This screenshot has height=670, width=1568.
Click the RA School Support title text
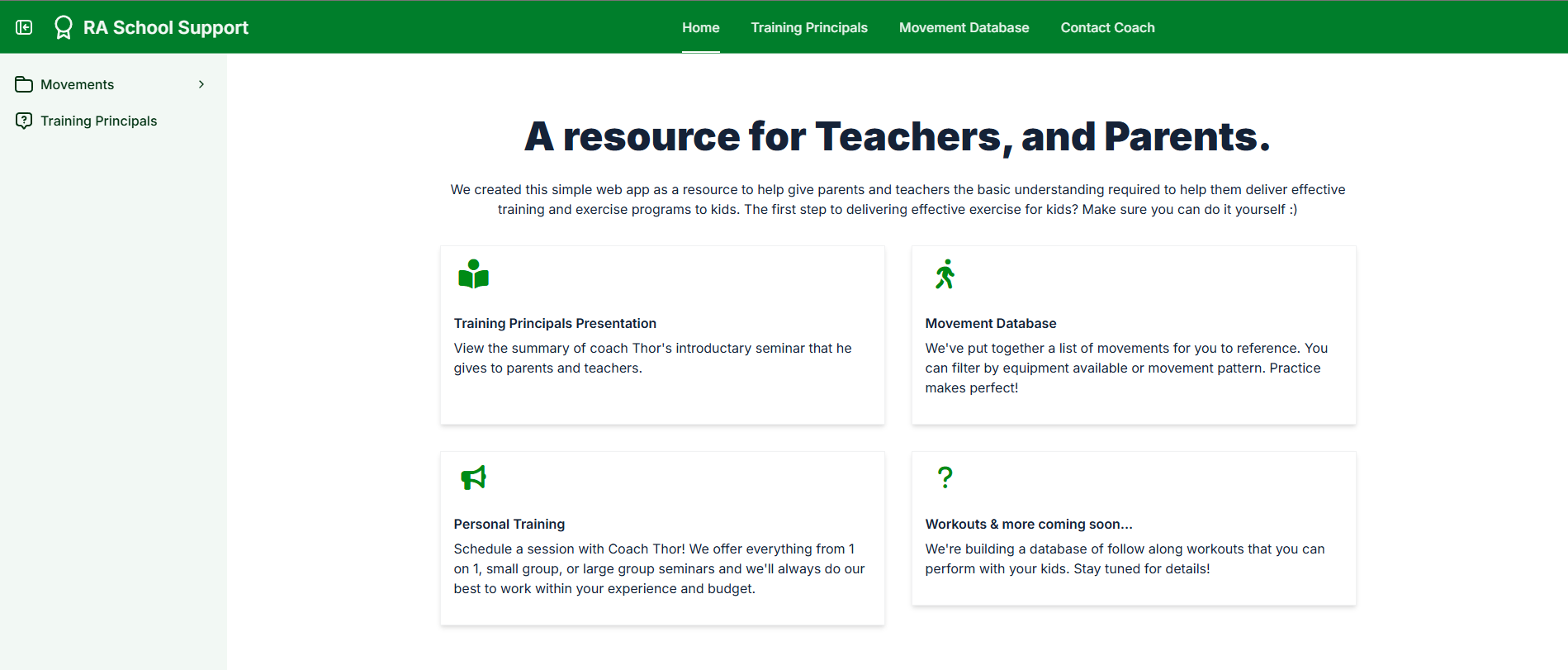pos(165,27)
